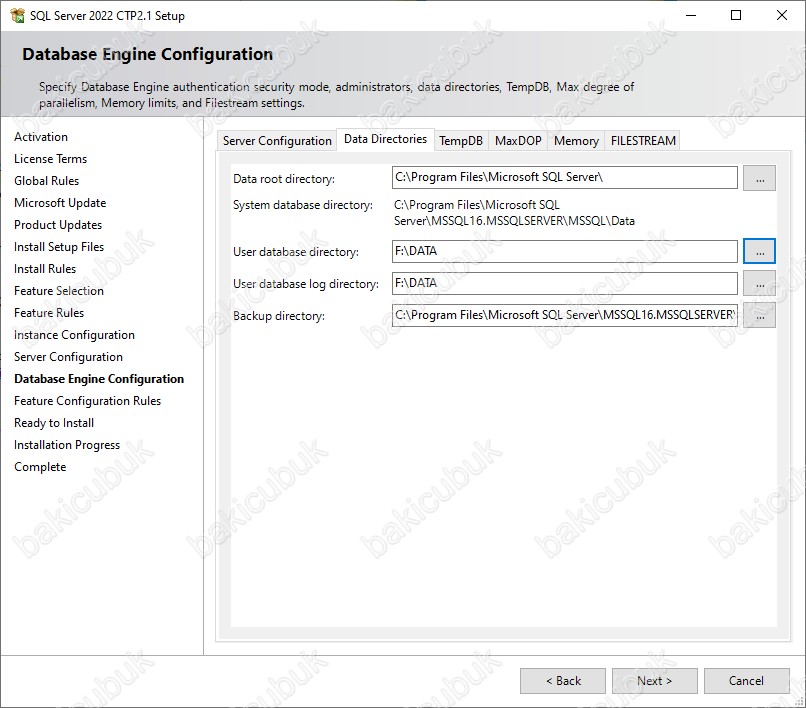The image size is (806, 708).
Task: Maximize the Setup window
Action: (x=736, y=15)
